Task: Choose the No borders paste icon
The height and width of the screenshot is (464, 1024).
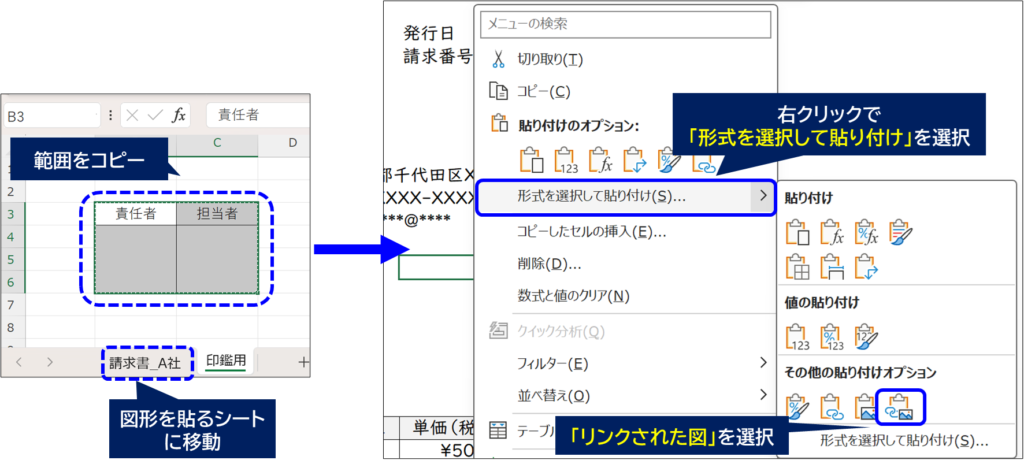Action: [x=797, y=267]
